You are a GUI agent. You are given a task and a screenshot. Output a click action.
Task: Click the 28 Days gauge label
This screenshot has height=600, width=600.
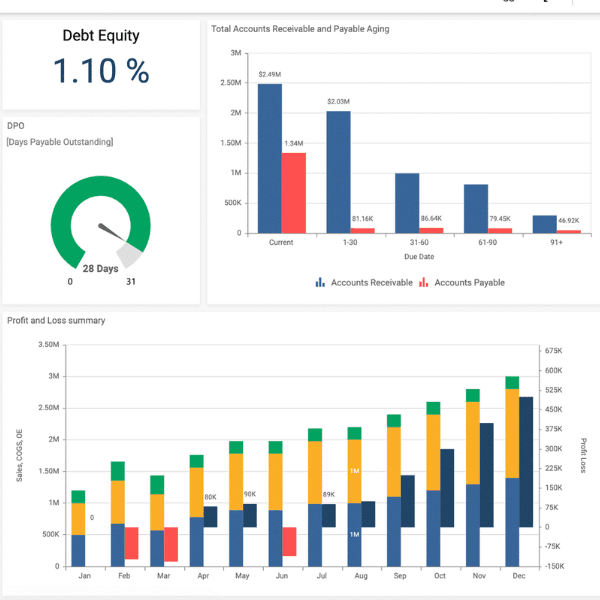(101, 269)
